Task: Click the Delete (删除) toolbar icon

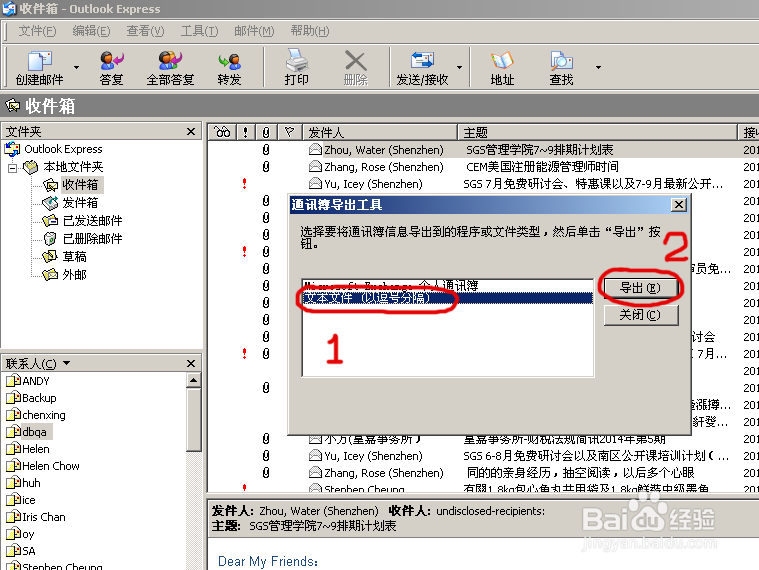Action: coord(356,67)
